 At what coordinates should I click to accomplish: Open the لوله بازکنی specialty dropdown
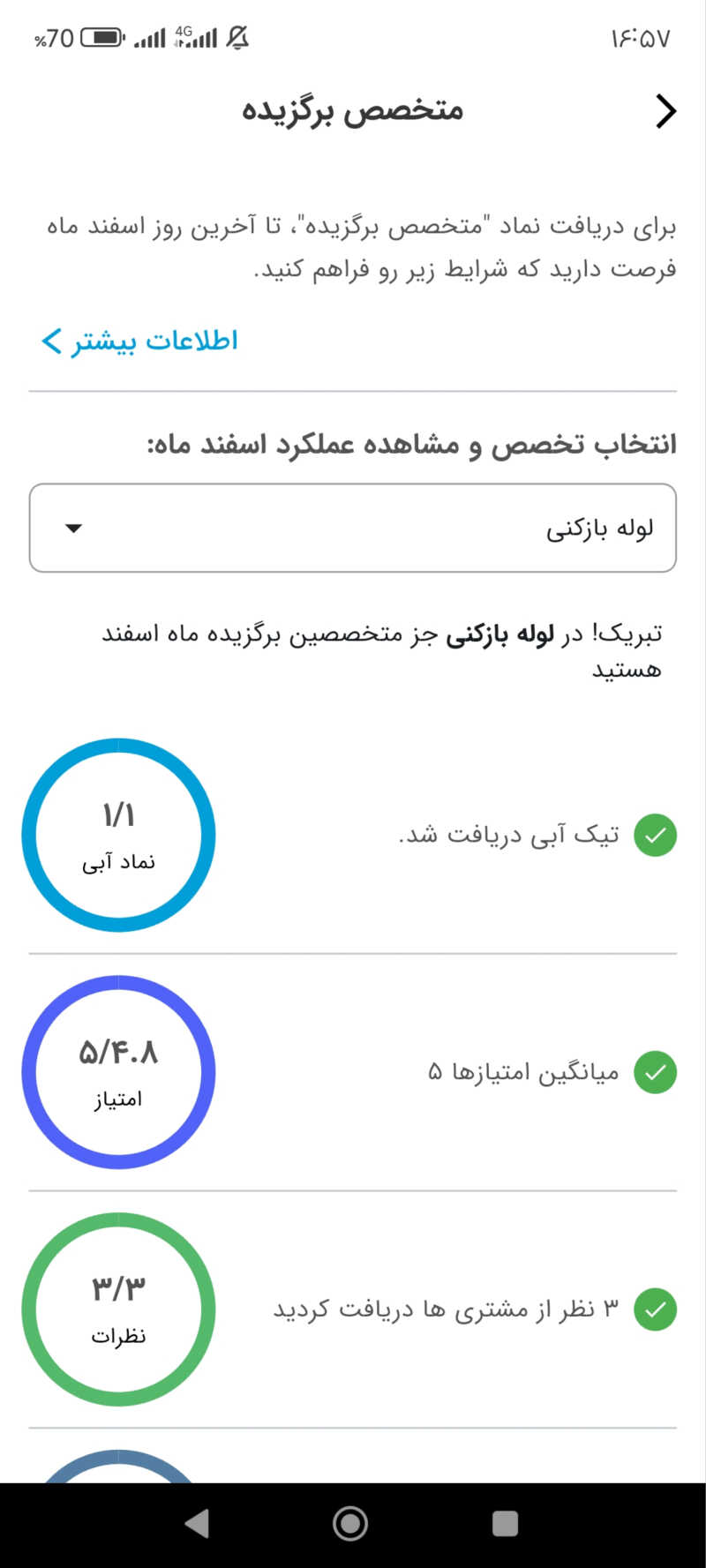(x=353, y=528)
